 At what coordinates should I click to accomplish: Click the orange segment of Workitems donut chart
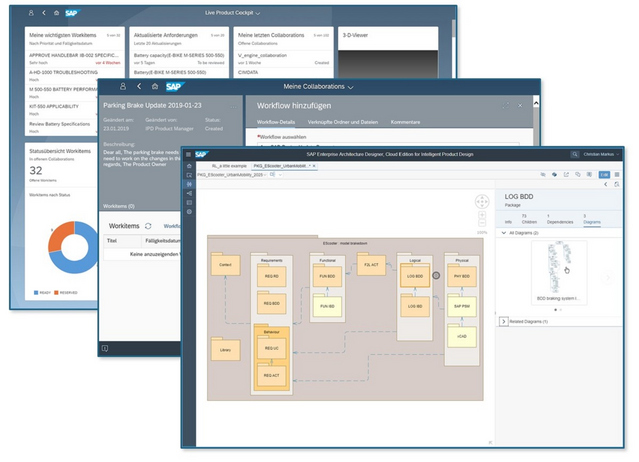pyautogui.click(x=59, y=237)
